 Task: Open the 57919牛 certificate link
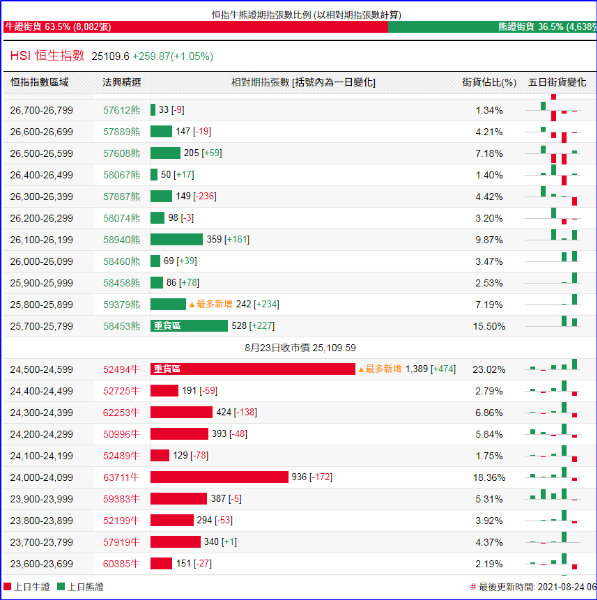[x=122, y=542]
